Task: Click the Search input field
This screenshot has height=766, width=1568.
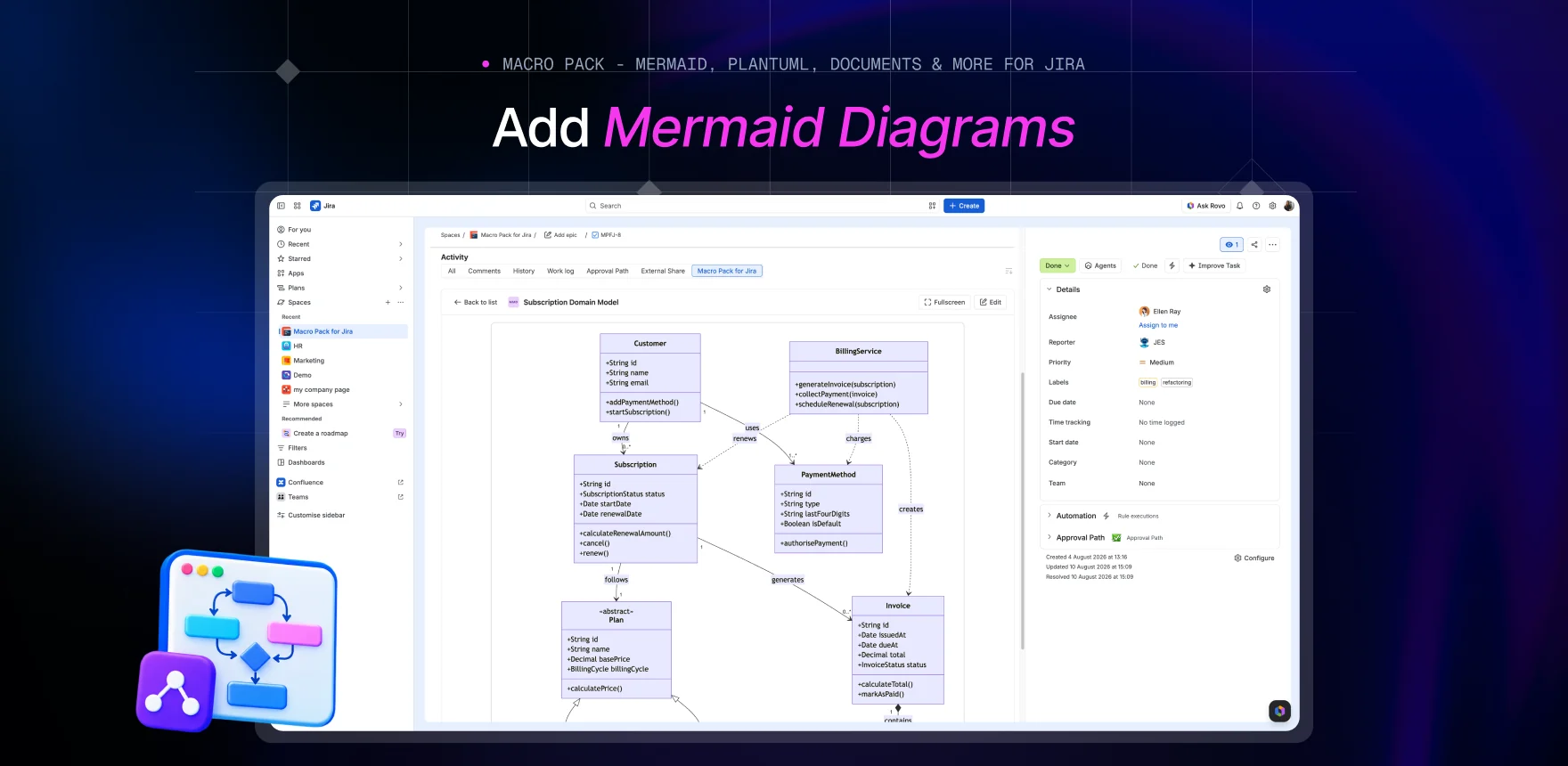Action: coord(753,206)
